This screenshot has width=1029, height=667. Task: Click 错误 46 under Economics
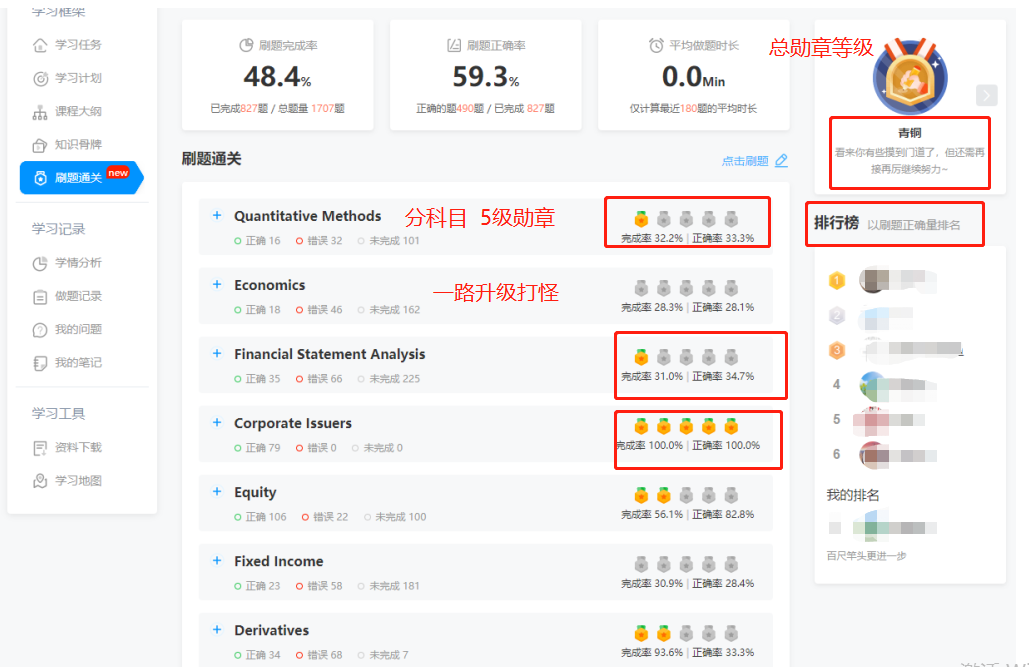(319, 310)
